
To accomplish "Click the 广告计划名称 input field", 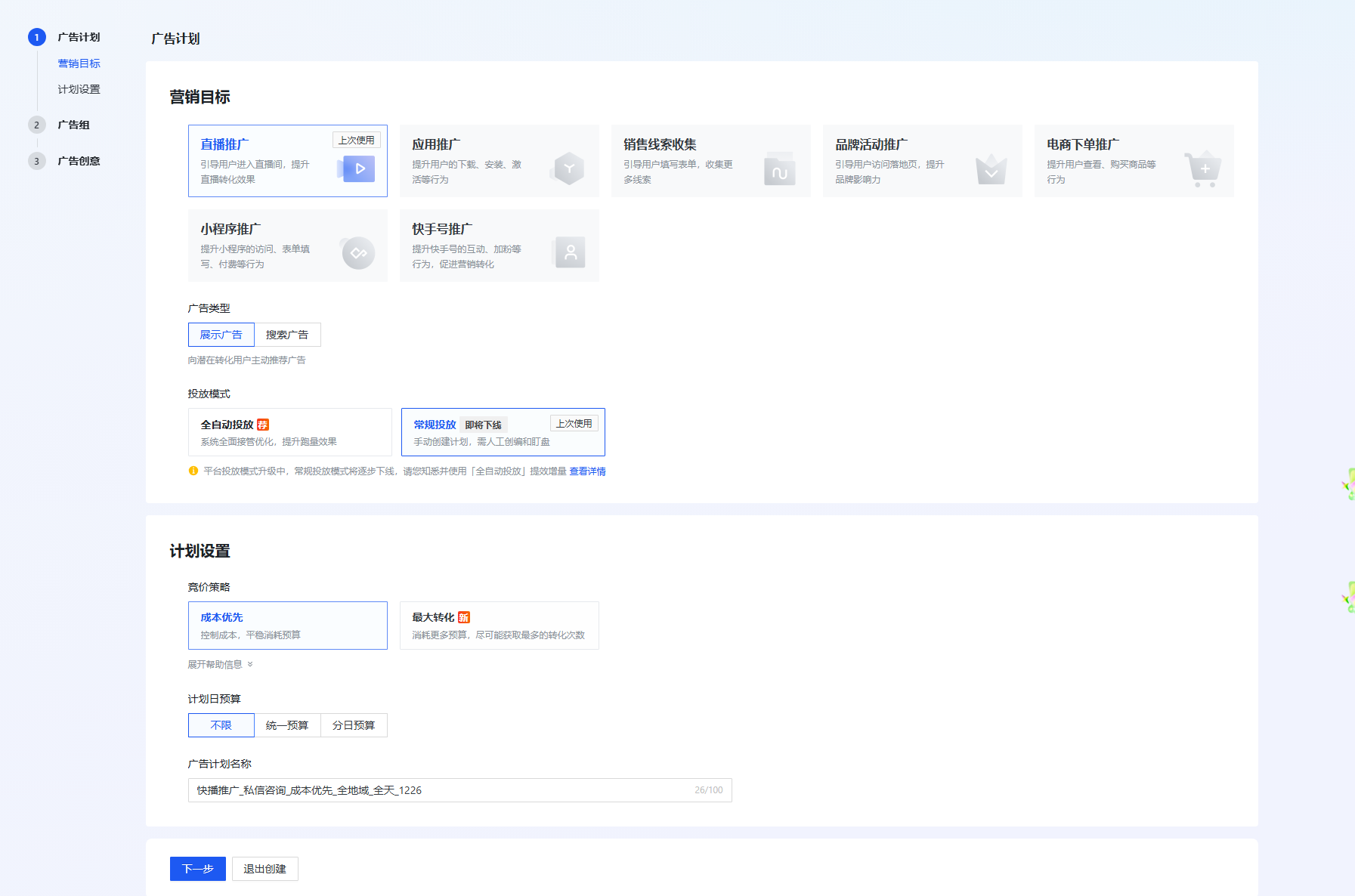I will coord(438,790).
